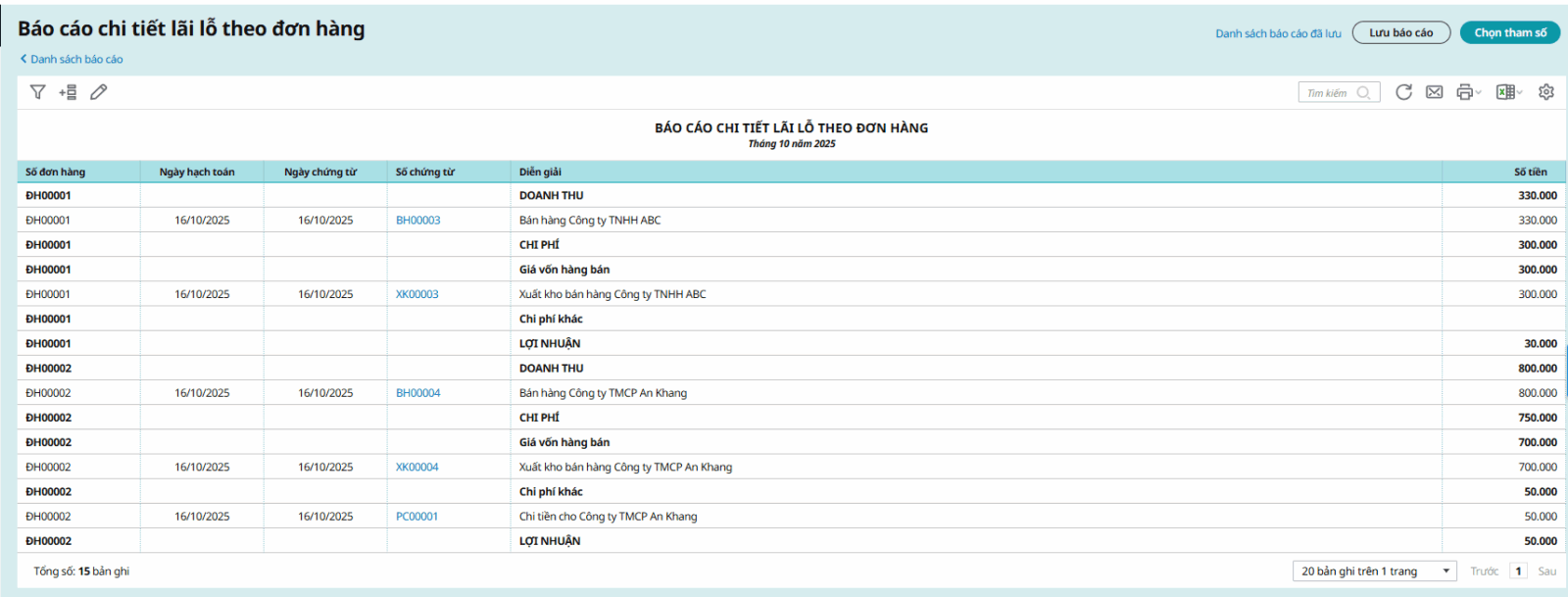Select Xuất kho bán hàng Công ty TNHH ABC

click(612, 294)
